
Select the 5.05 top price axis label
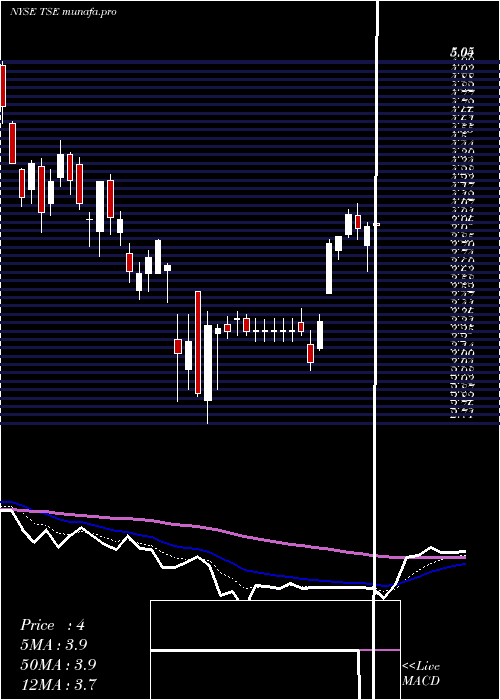pyautogui.click(x=462, y=53)
